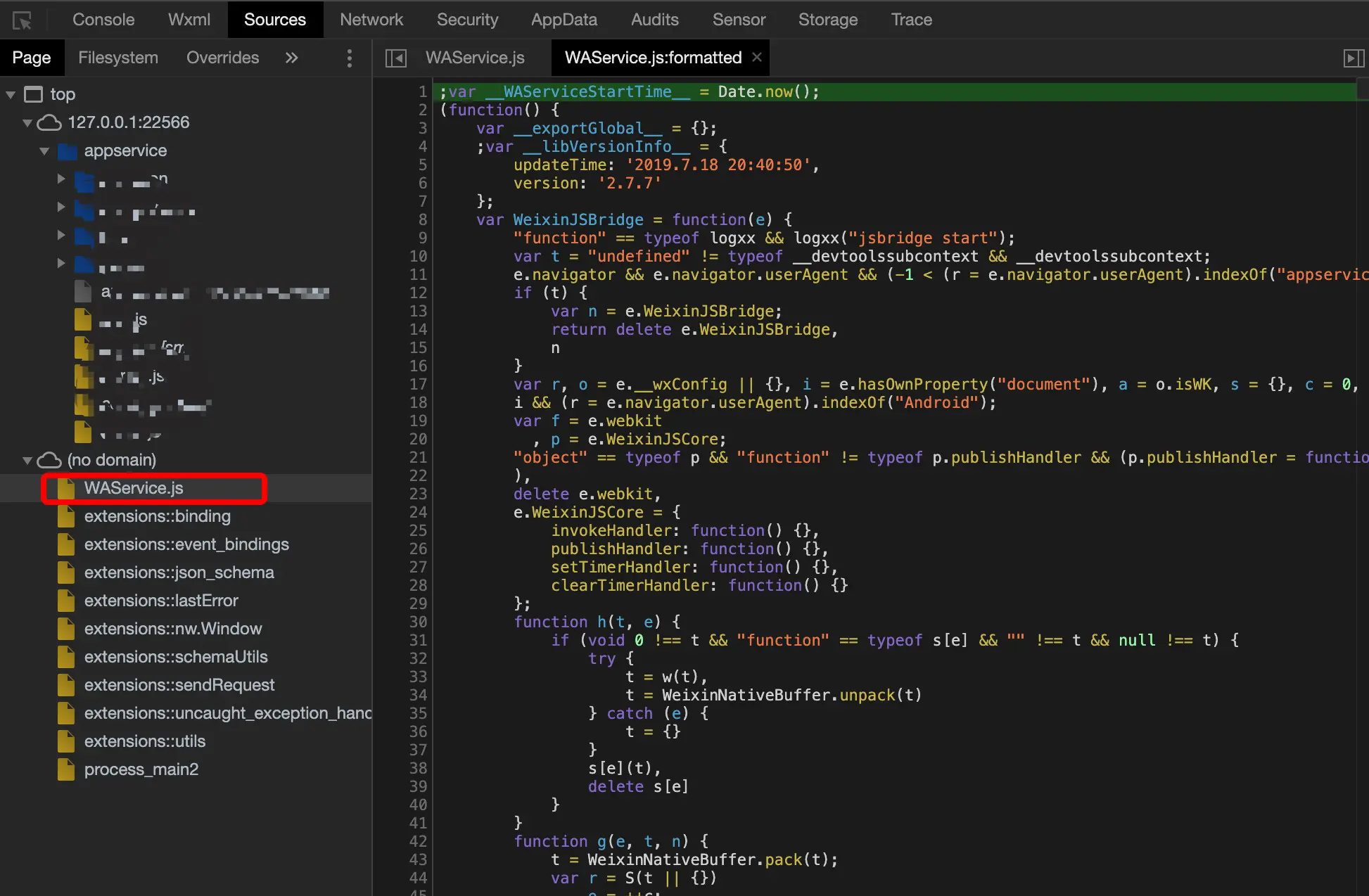Click the process_main2 file icon
The height and width of the screenshot is (896, 1369).
coord(66,769)
